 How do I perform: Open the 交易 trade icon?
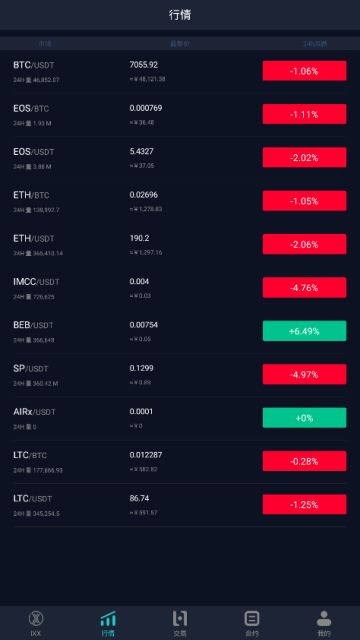click(x=180, y=619)
